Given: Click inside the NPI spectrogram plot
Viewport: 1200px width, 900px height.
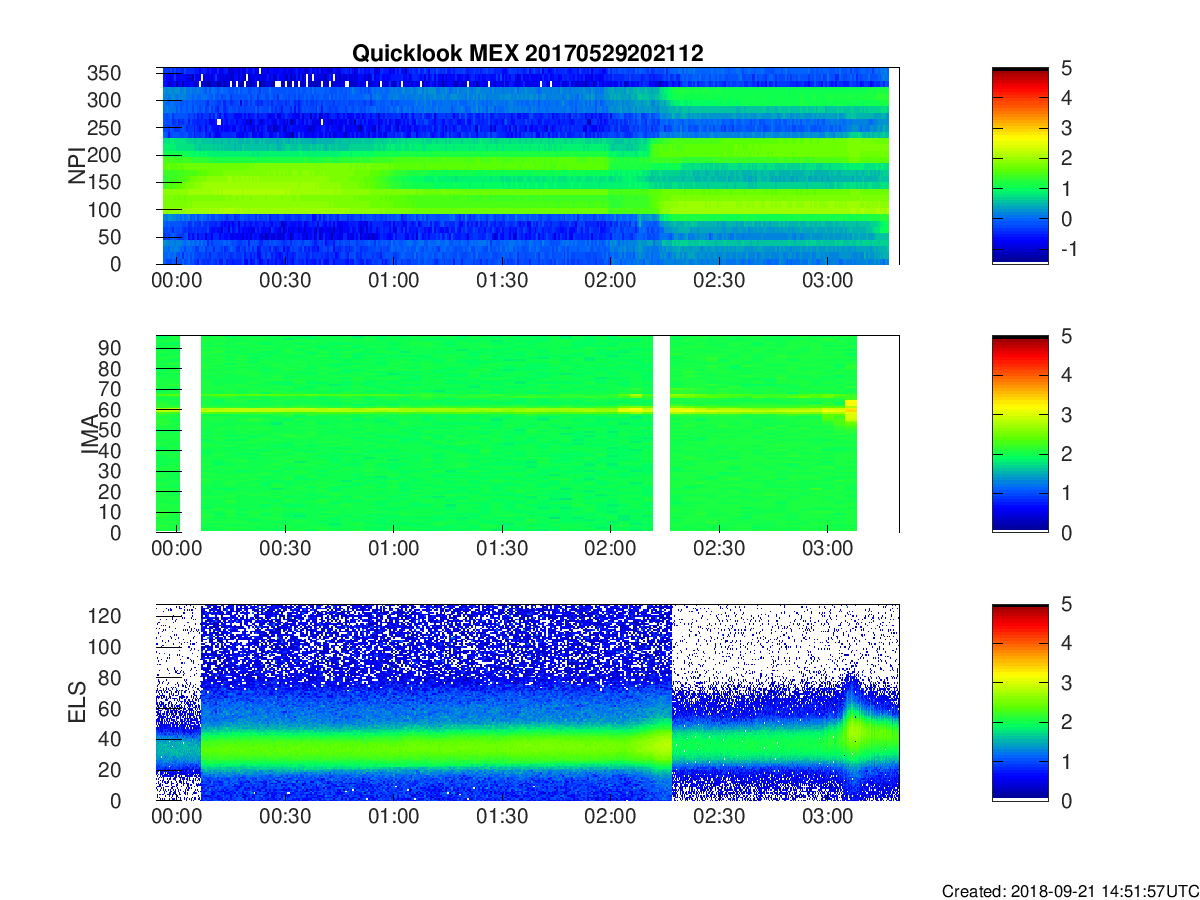Looking at the screenshot, I should click(x=527, y=166).
